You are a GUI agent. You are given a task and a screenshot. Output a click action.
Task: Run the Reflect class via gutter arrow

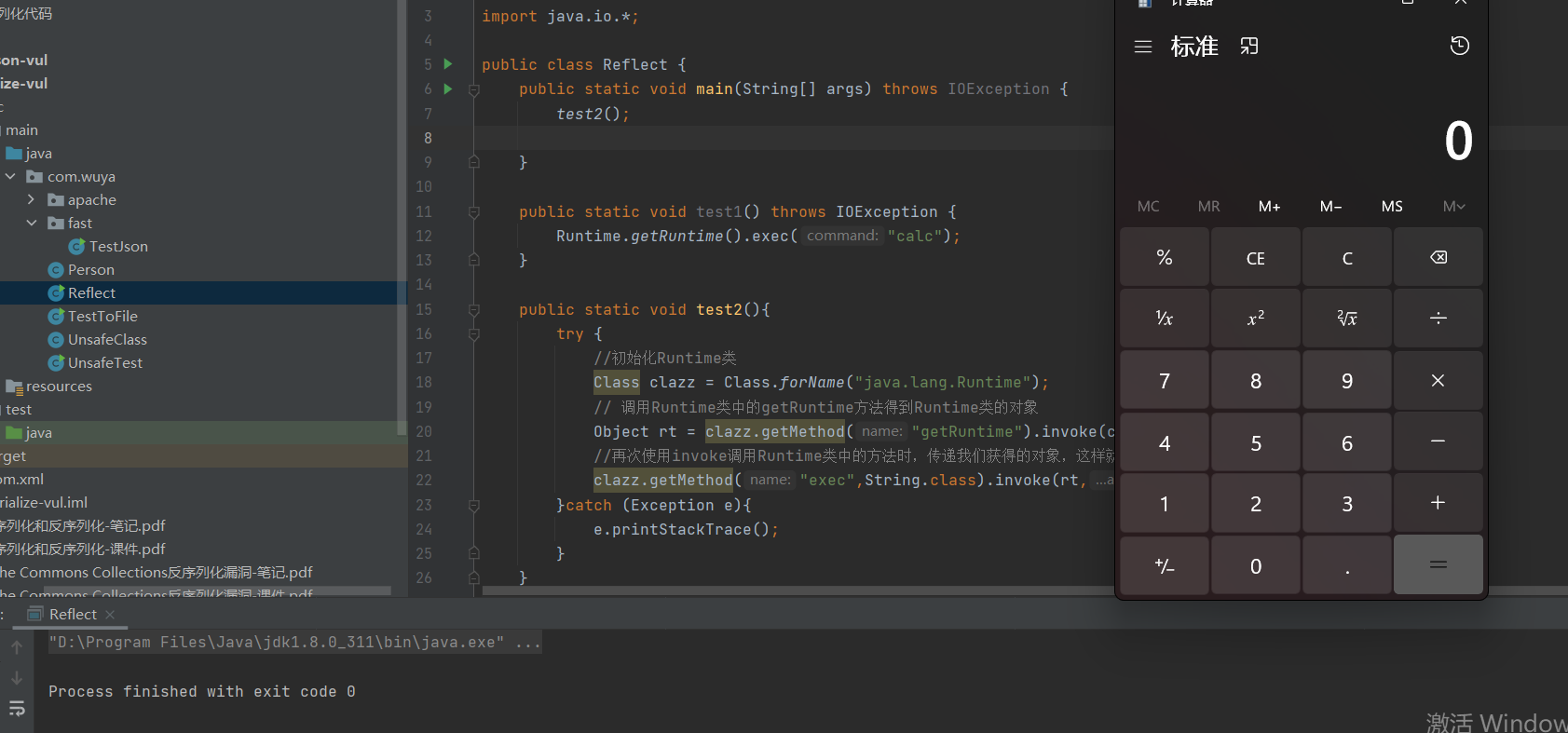448,64
